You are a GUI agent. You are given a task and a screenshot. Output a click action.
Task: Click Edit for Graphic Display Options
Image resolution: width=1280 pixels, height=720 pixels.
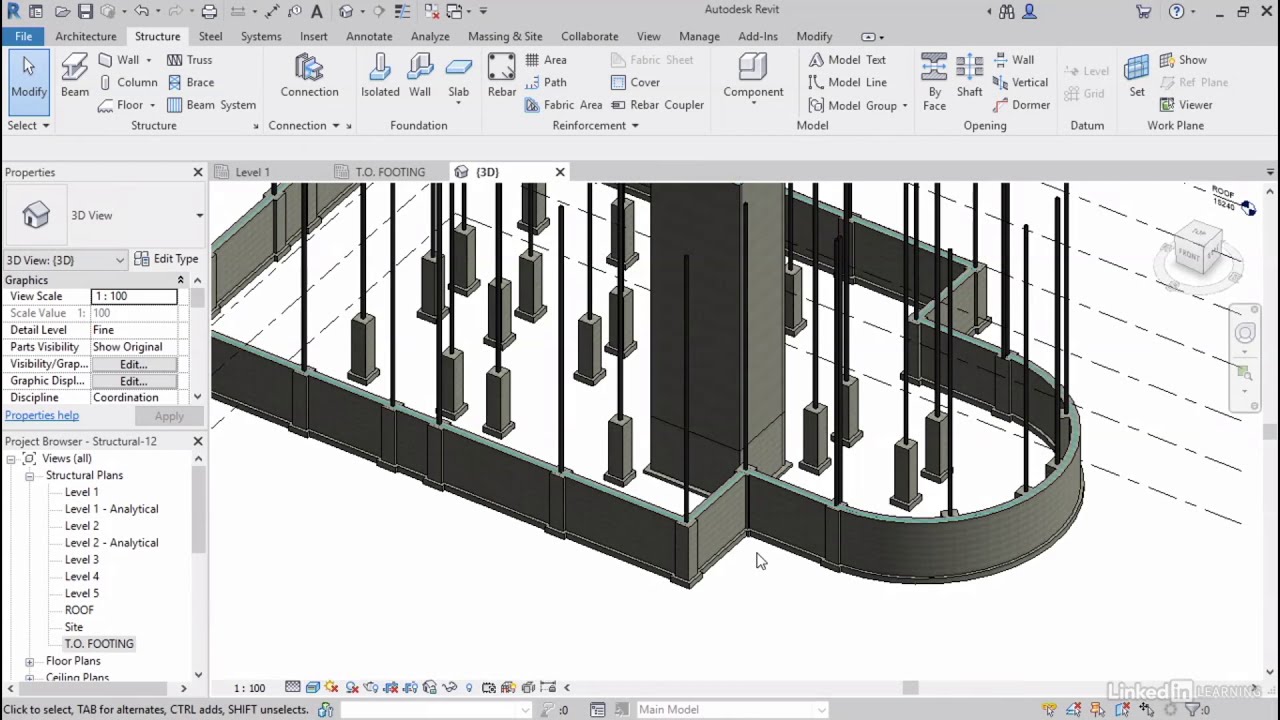133,381
